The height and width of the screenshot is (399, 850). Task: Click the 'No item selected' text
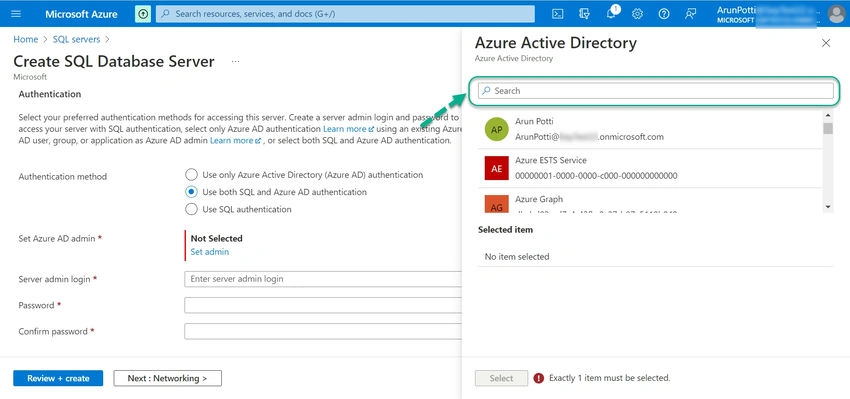tap(517, 257)
